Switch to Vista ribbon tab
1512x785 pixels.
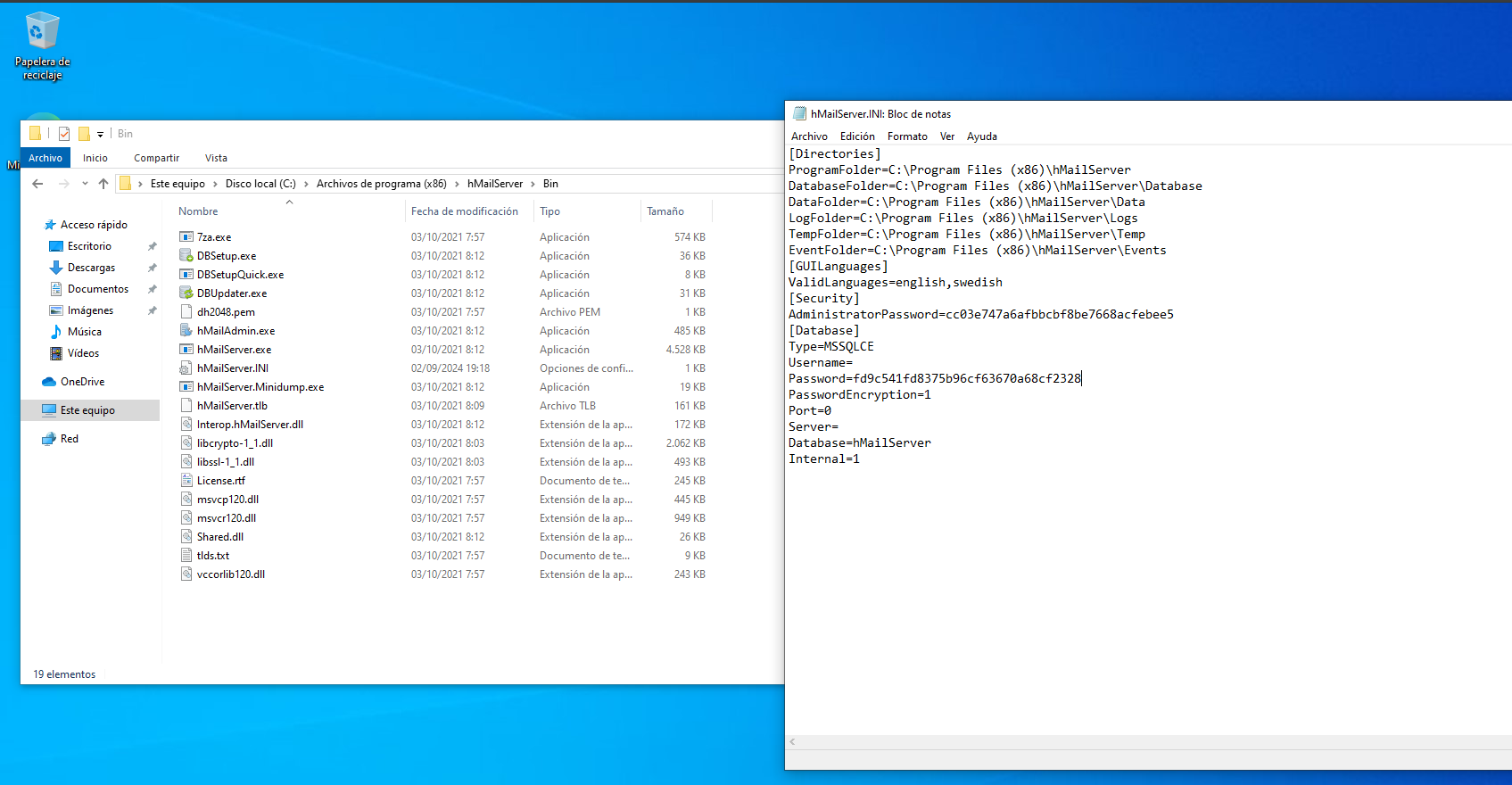(216, 158)
